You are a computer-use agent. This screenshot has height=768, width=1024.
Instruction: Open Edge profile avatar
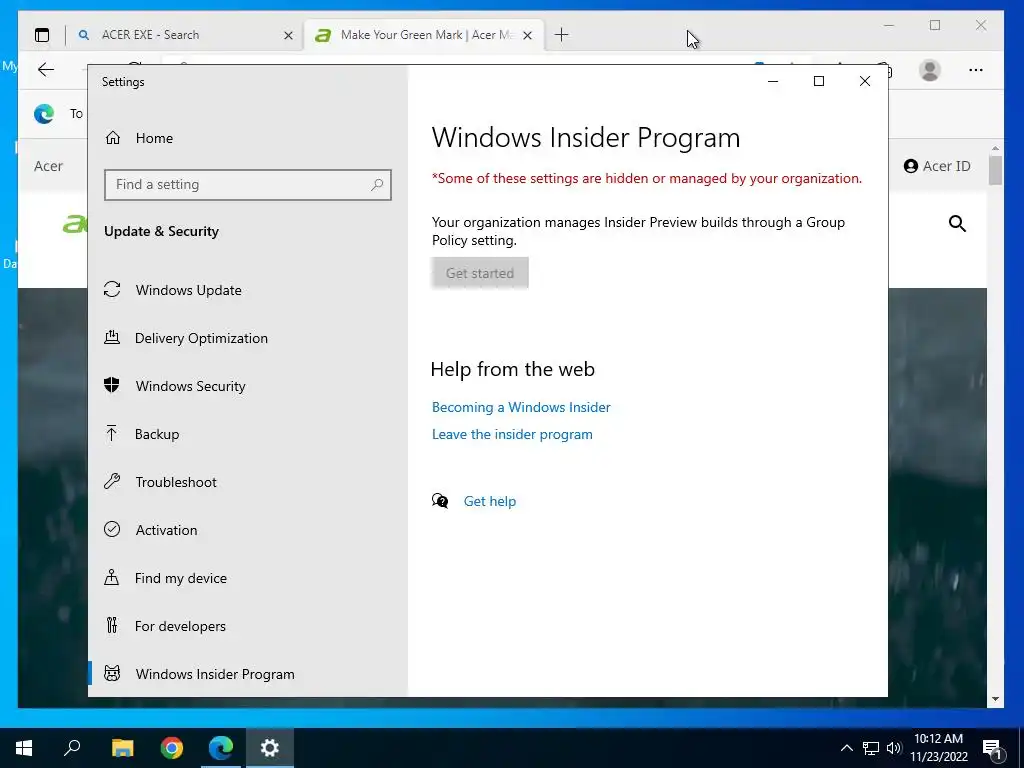930,70
